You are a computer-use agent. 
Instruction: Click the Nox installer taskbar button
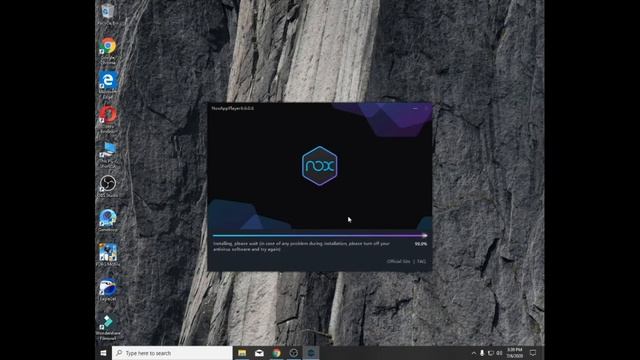coord(311,353)
